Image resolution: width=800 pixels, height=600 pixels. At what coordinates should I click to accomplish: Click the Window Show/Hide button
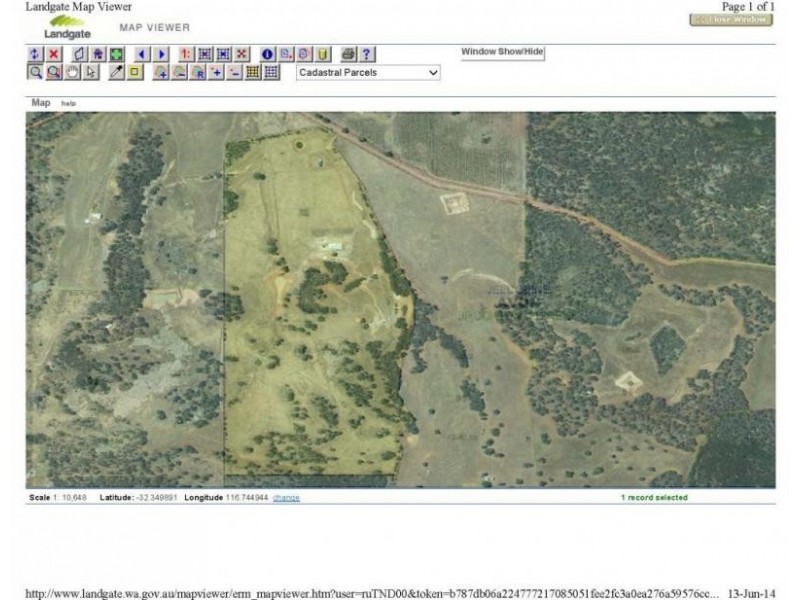point(502,52)
